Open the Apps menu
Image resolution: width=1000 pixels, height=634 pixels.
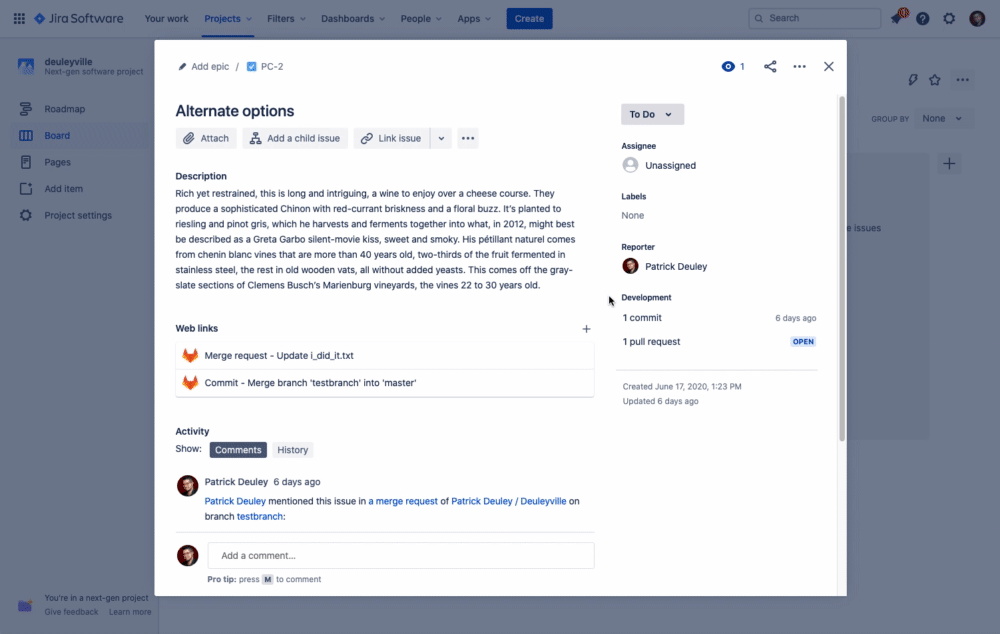click(x=474, y=18)
